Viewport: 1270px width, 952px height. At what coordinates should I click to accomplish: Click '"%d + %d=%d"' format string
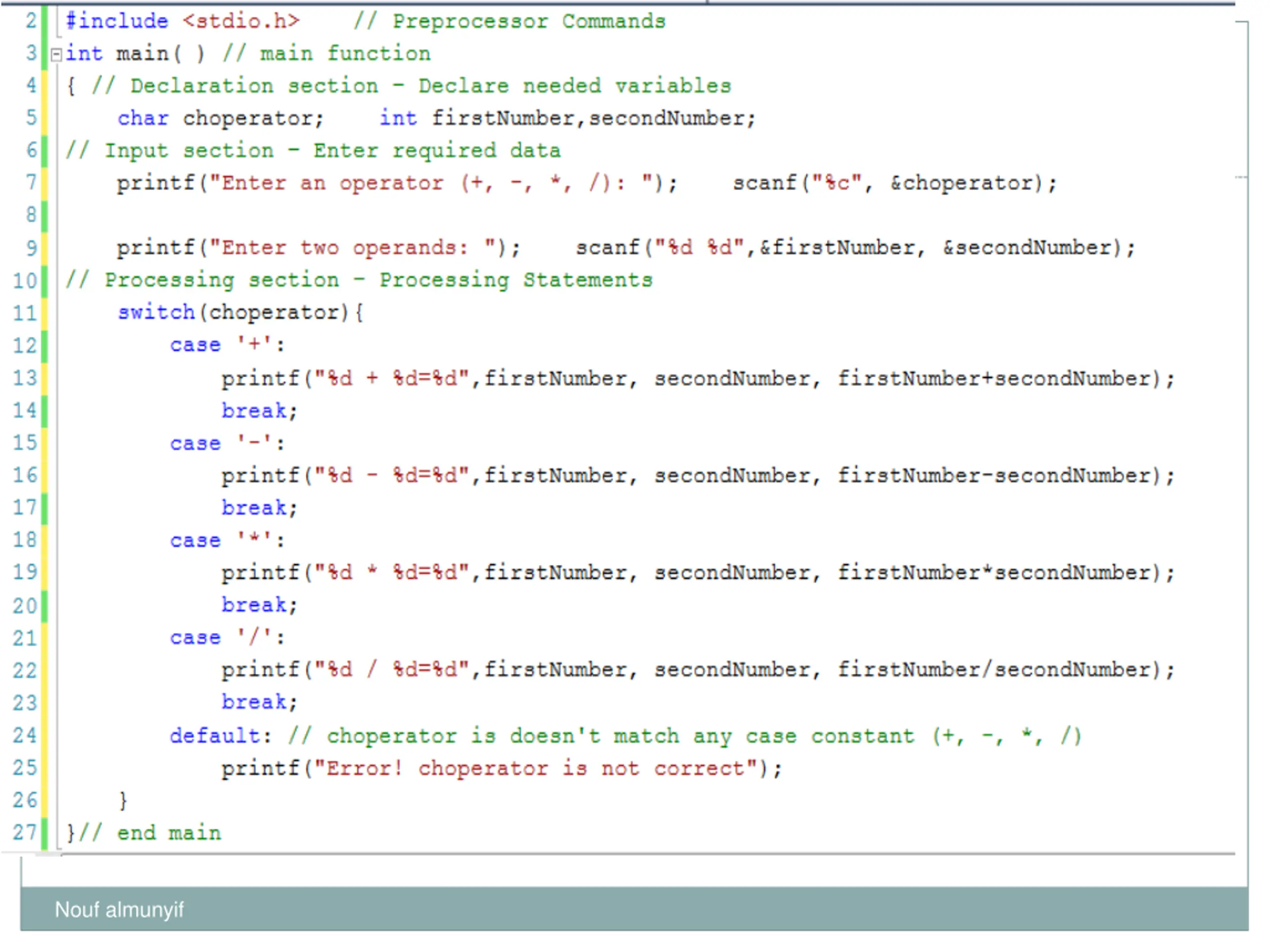coord(392,379)
